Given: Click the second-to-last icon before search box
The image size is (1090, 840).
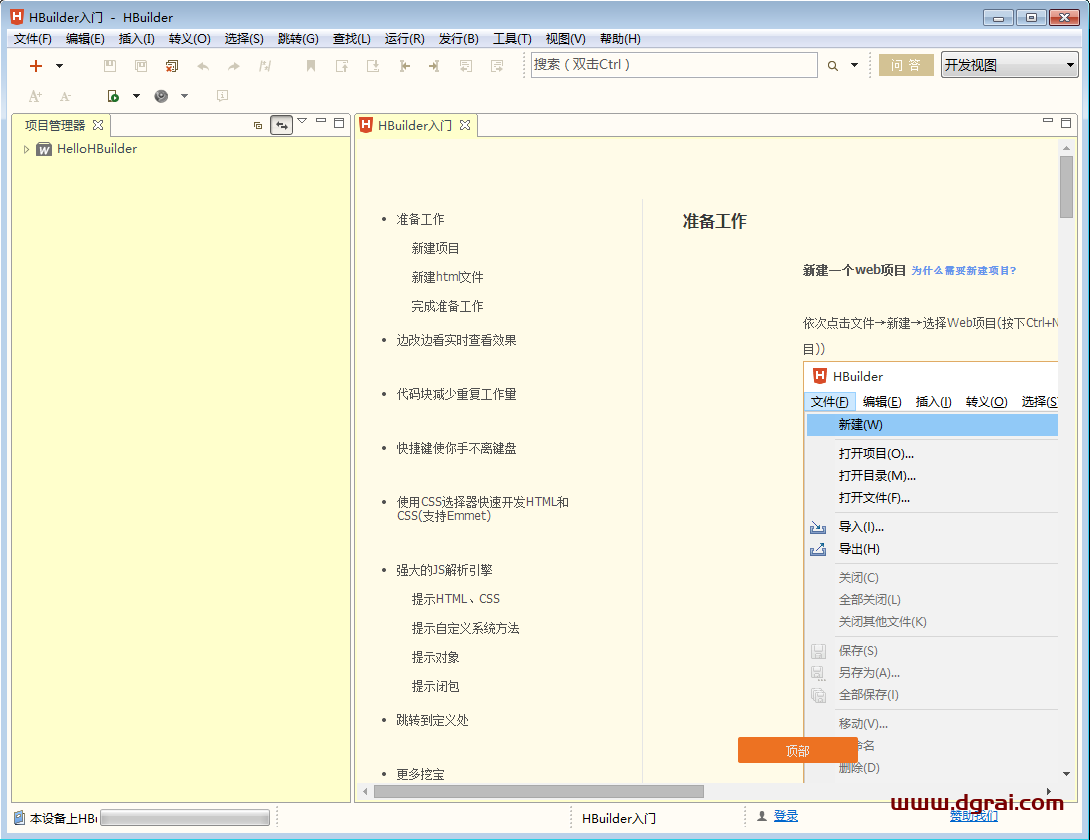Looking at the screenshot, I should (466, 66).
